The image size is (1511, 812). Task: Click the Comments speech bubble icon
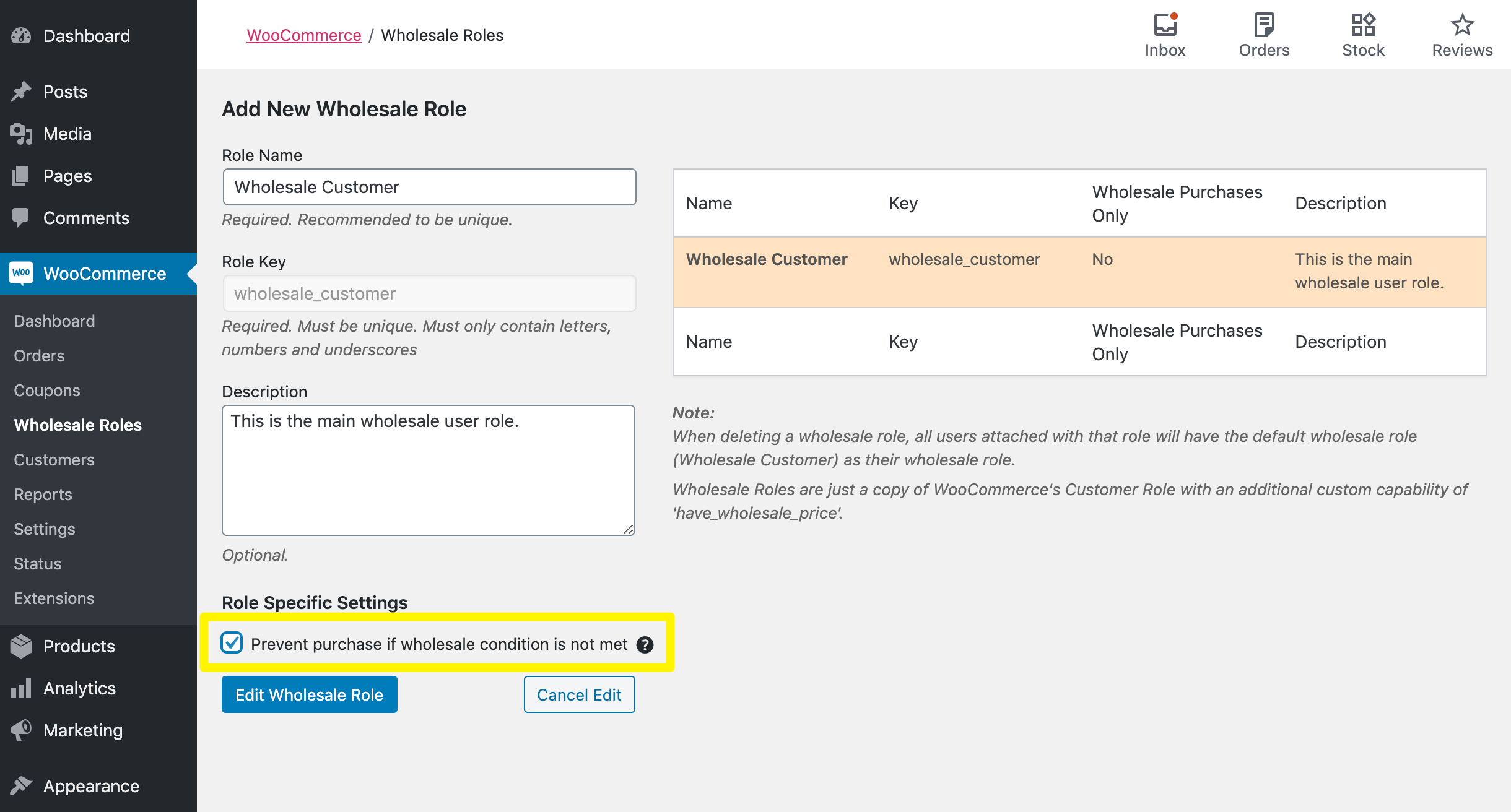click(21, 218)
